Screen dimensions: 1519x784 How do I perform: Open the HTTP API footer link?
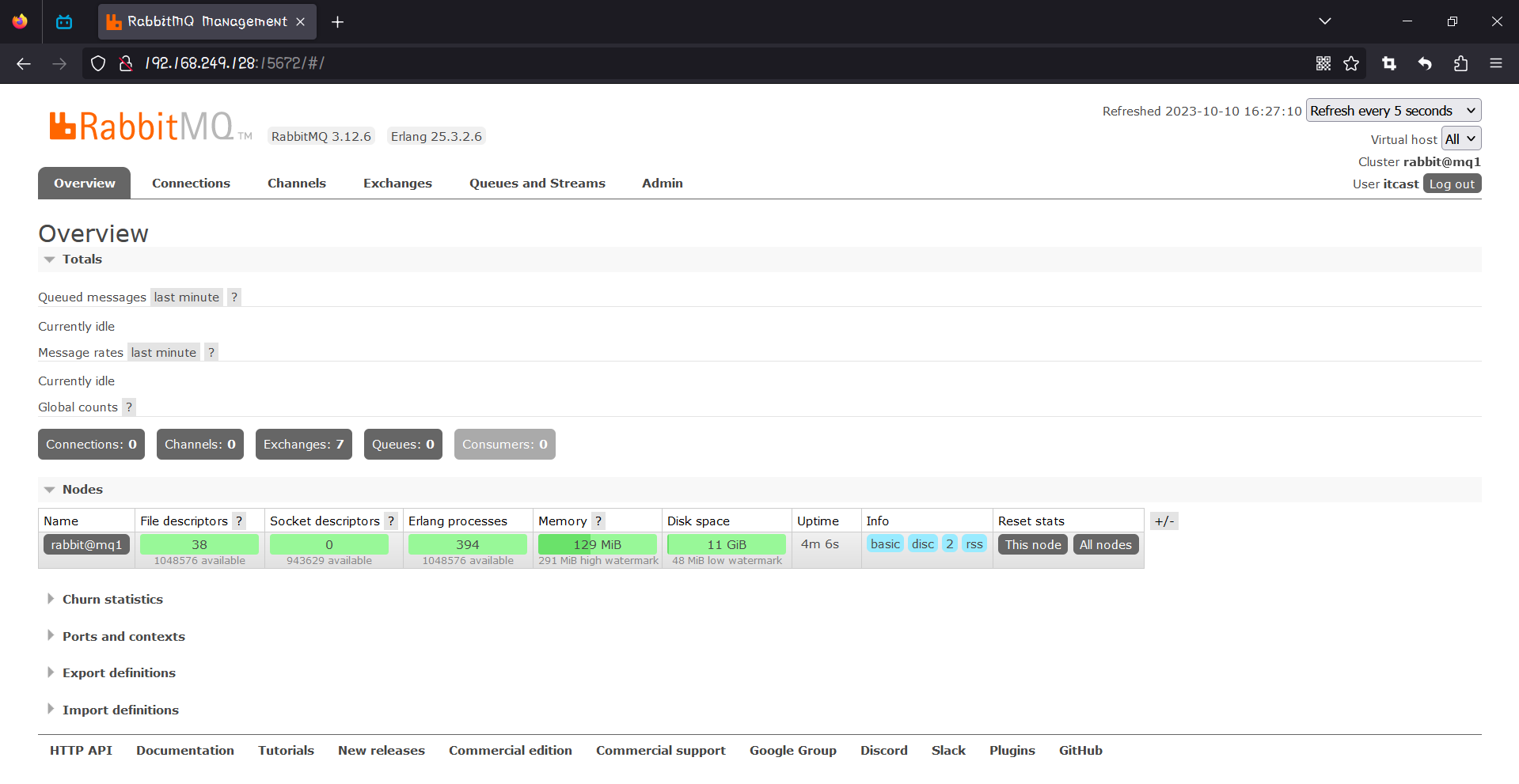(x=81, y=751)
